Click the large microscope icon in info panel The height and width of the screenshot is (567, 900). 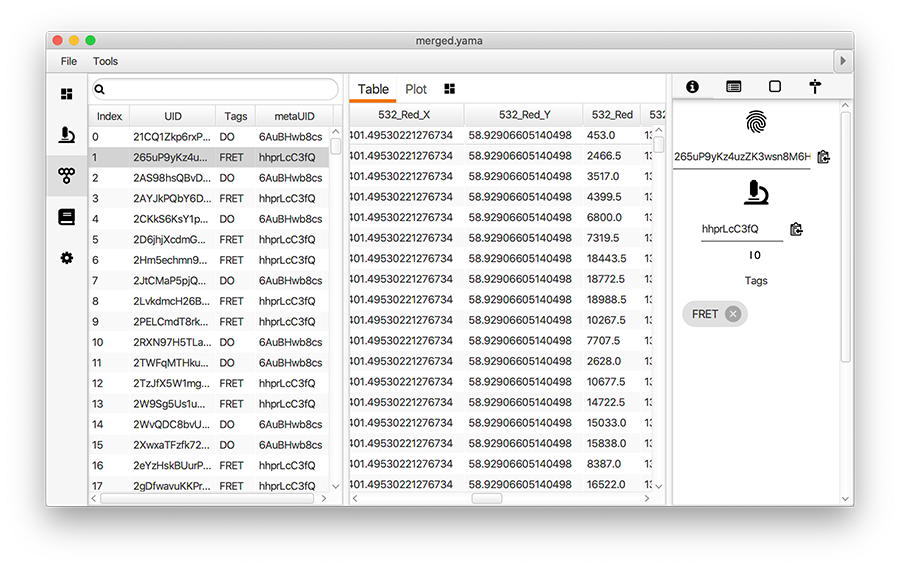pos(756,193)
